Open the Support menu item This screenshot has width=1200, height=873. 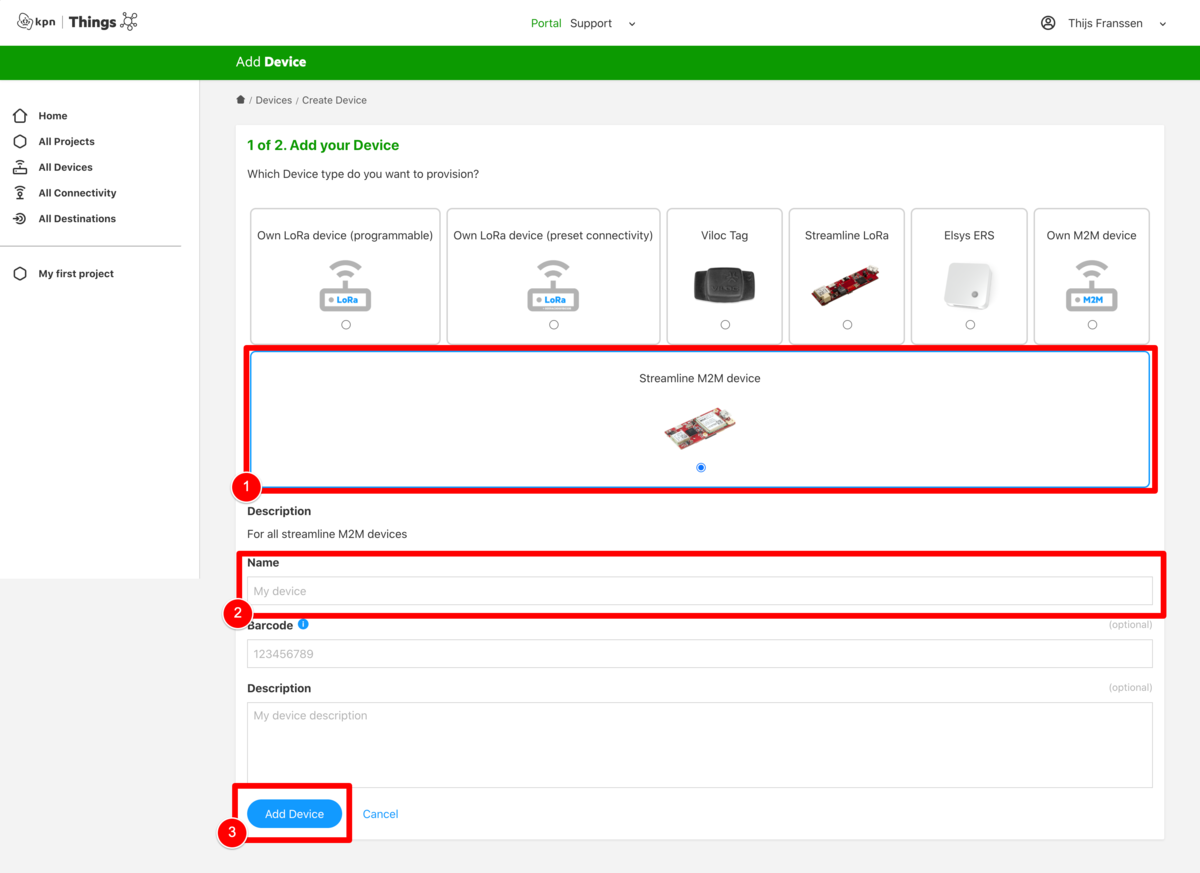tap(591, 23)
